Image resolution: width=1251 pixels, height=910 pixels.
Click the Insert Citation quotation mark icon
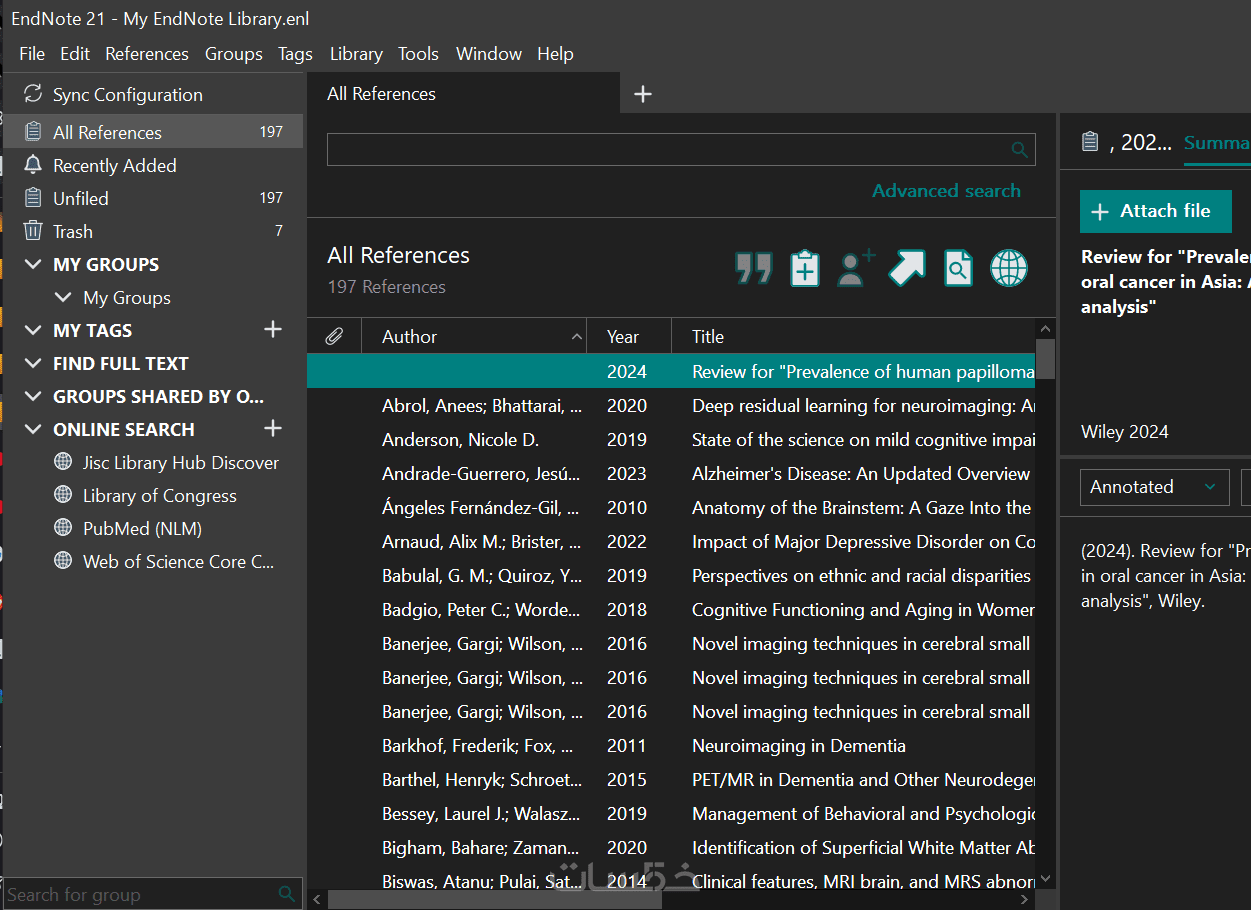coord(753,268)
